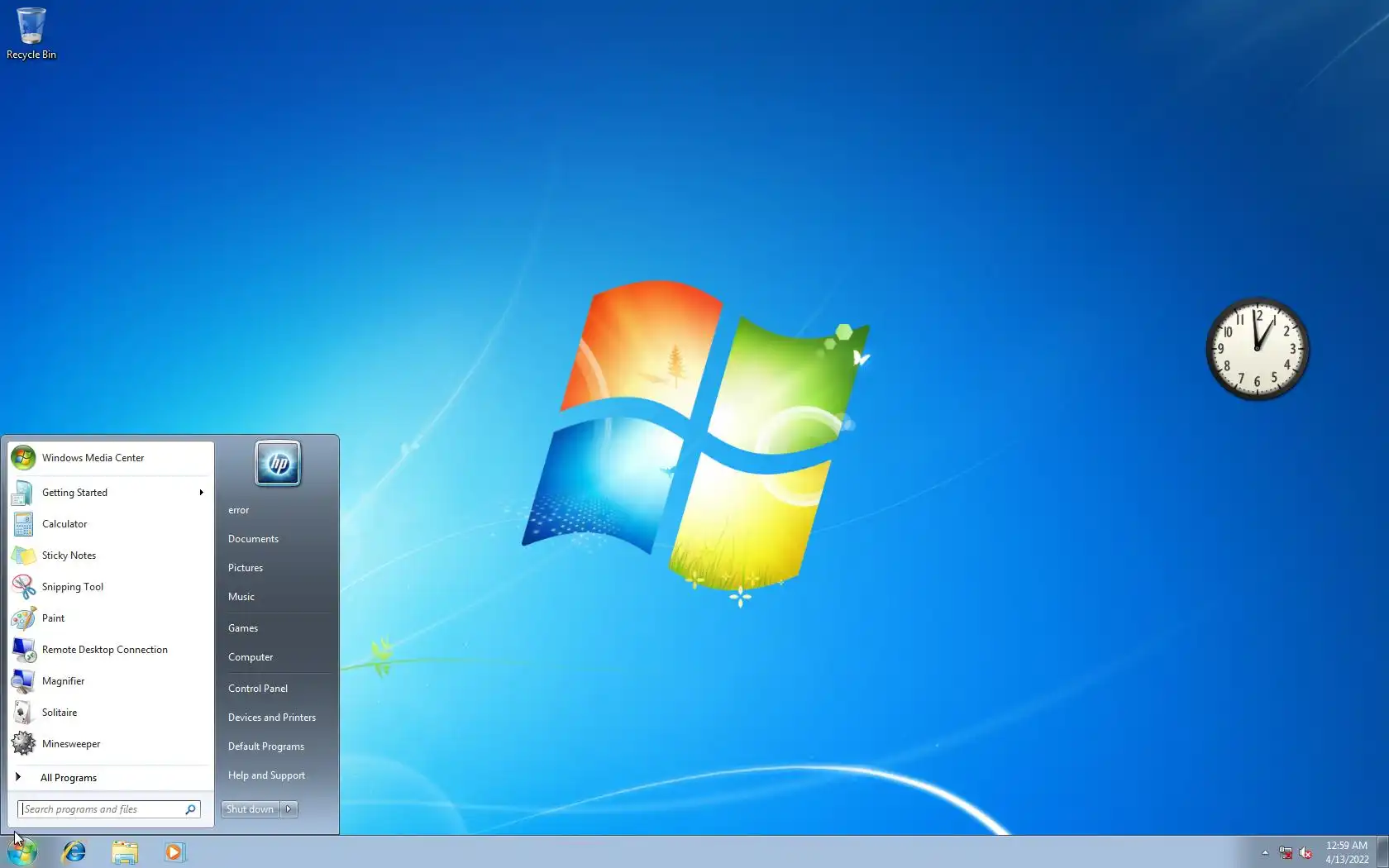
Task: Open the Shut down options arrow
Action: click(x=289, y=809)
